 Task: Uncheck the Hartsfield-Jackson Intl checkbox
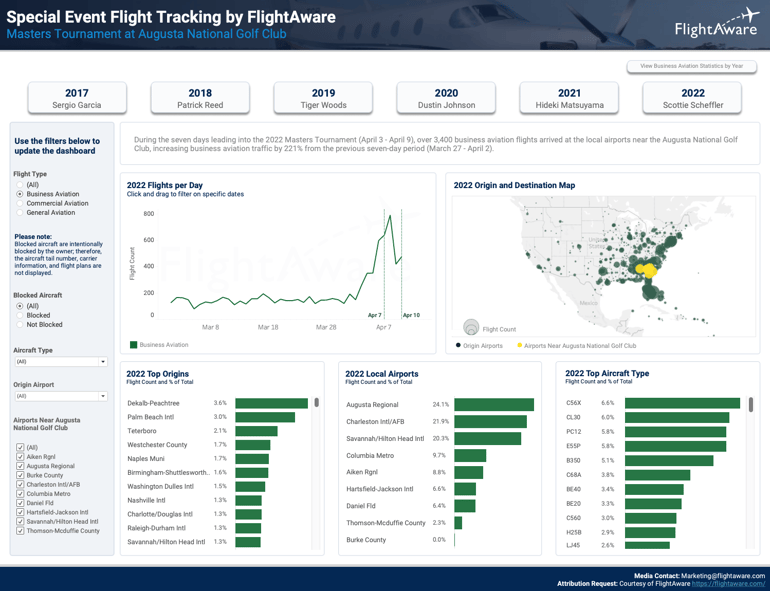tap(20, 512)
